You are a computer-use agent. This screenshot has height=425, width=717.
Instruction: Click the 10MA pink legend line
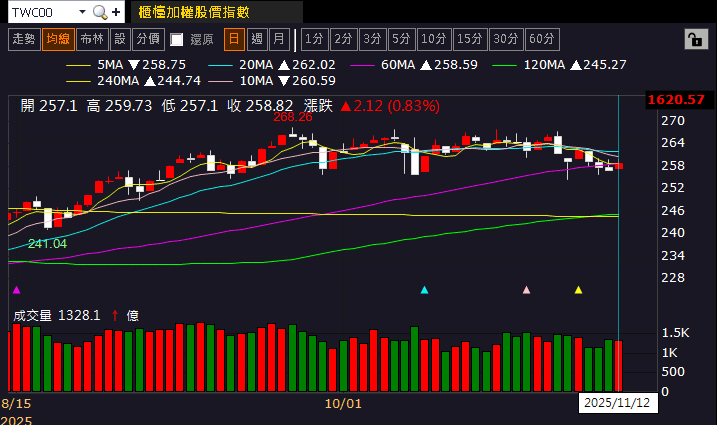pyautogui.click(x=220, y=82)
